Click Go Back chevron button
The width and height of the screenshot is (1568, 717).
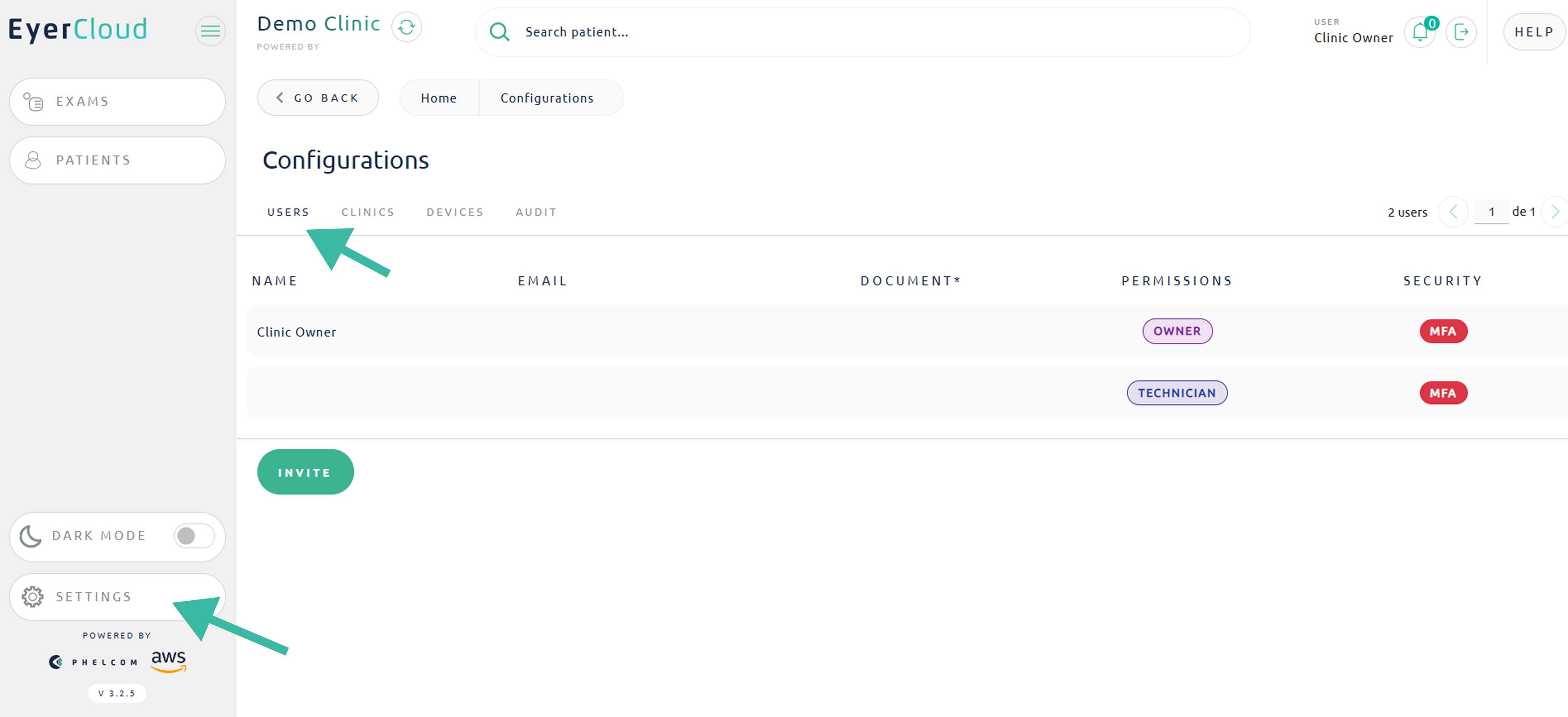(318, 98)
